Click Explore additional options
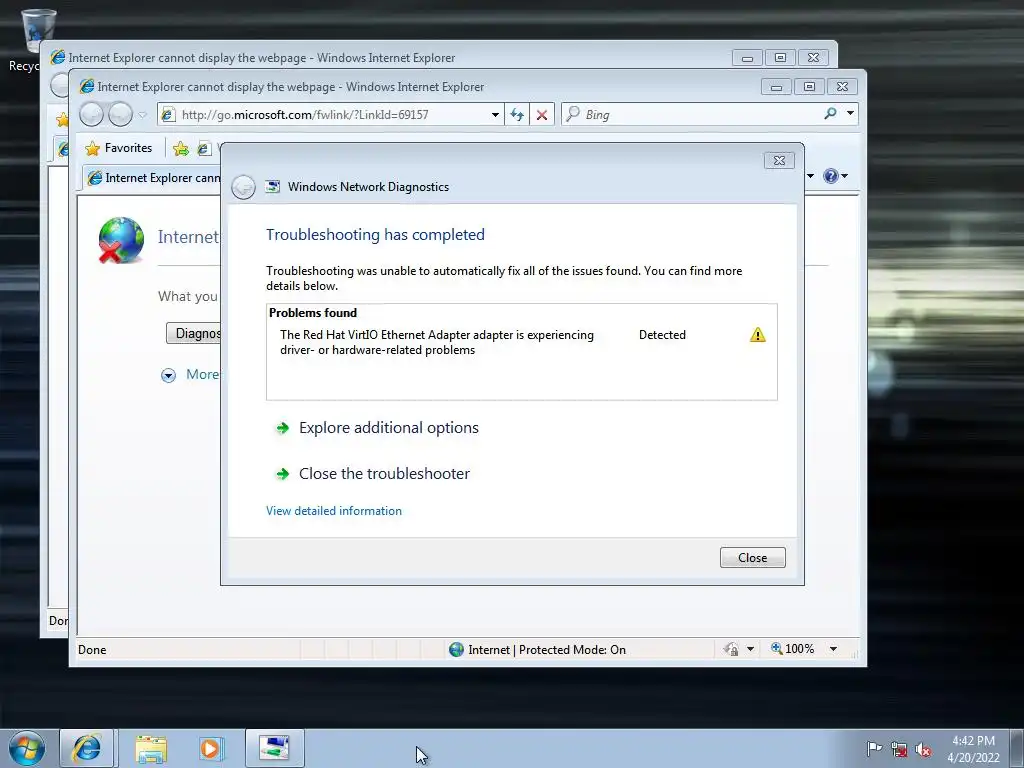 [x=389, y=428]
